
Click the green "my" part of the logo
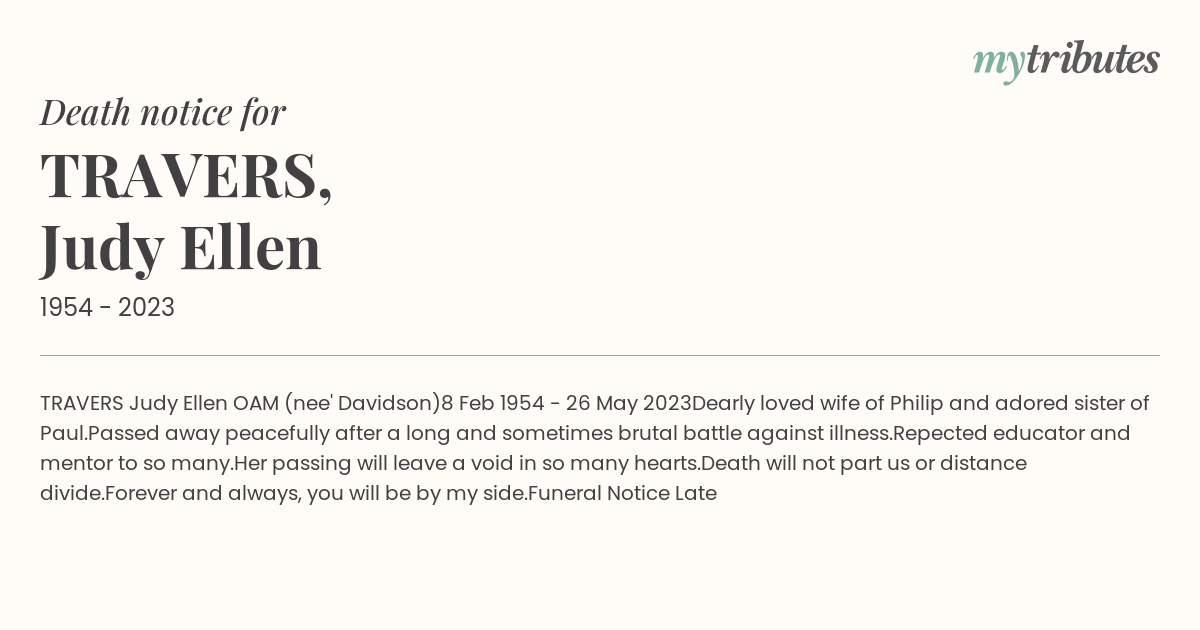998,64
